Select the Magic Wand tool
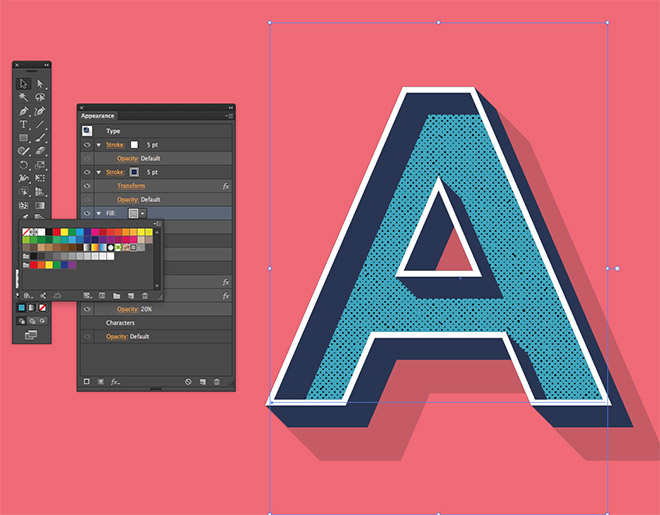 24,97
